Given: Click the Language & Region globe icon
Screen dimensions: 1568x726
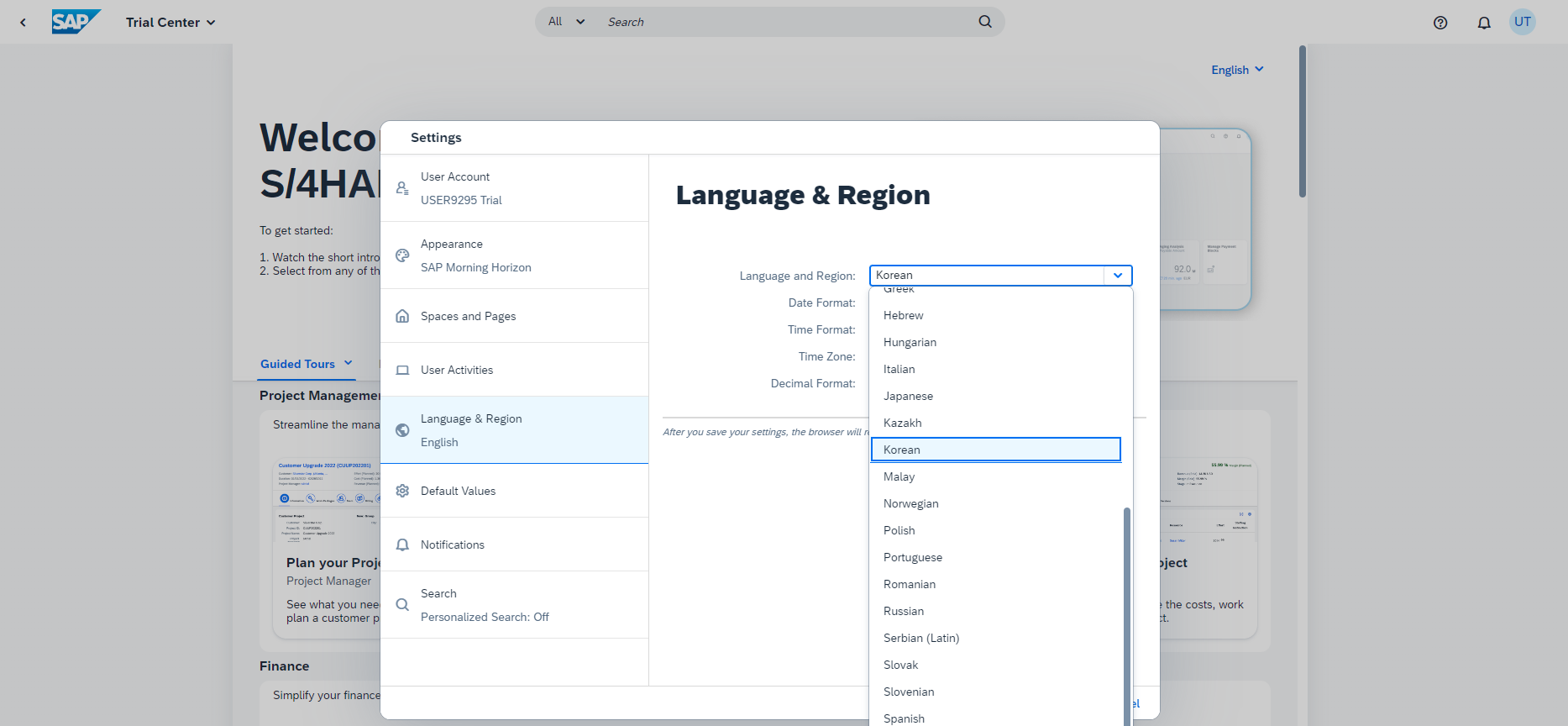Looking at the screenshot, I should [402, 430].
